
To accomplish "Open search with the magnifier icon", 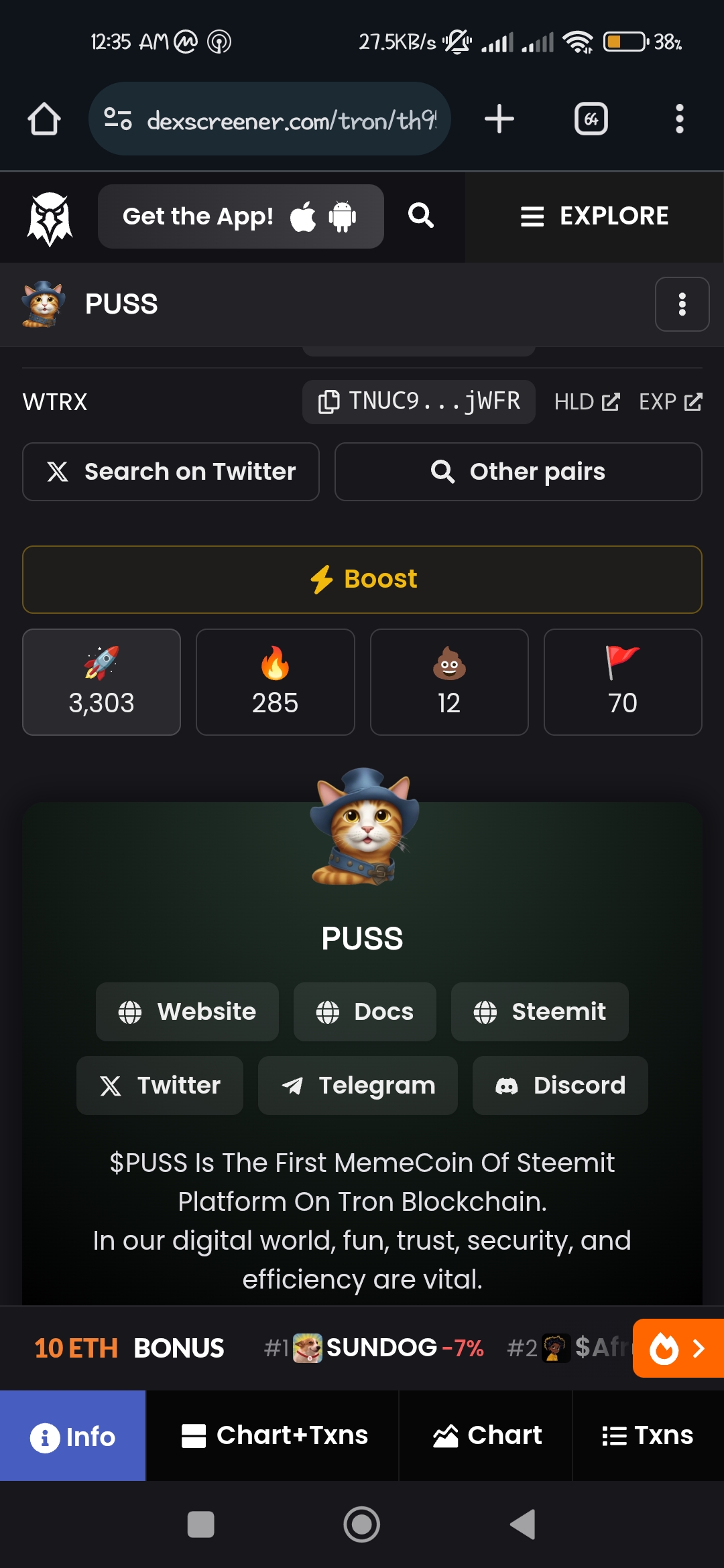I will click(421, 216).
